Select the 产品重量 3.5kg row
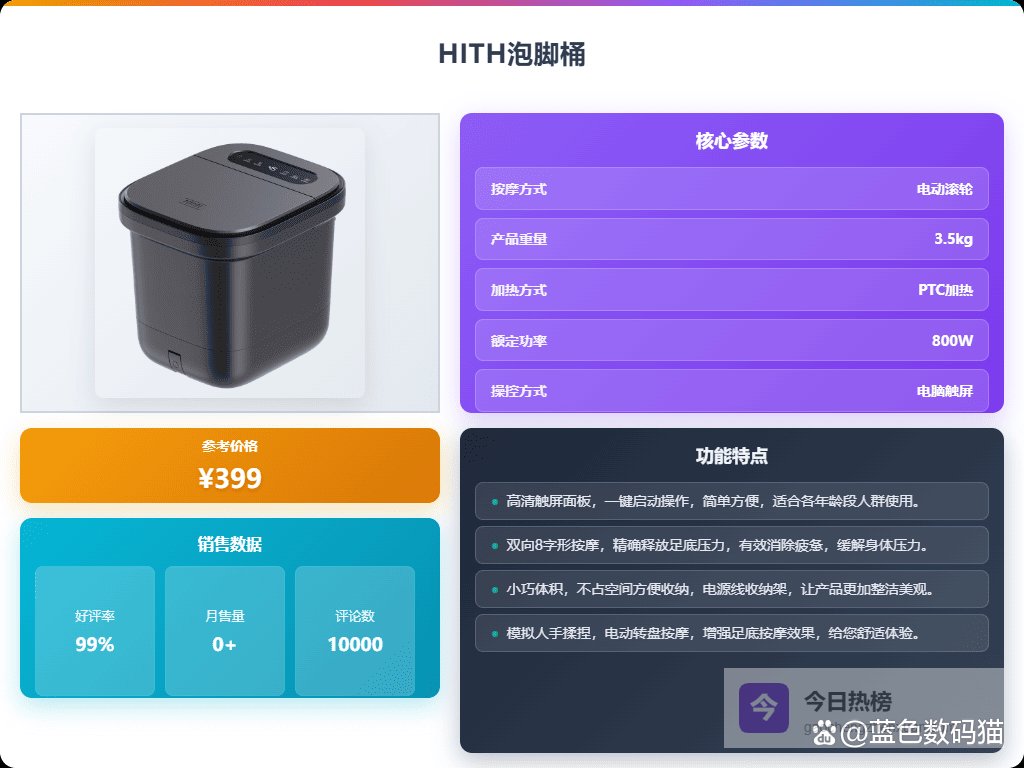Image resolution: width=1024 pixels, height=768 pixels. pos(731,239)
